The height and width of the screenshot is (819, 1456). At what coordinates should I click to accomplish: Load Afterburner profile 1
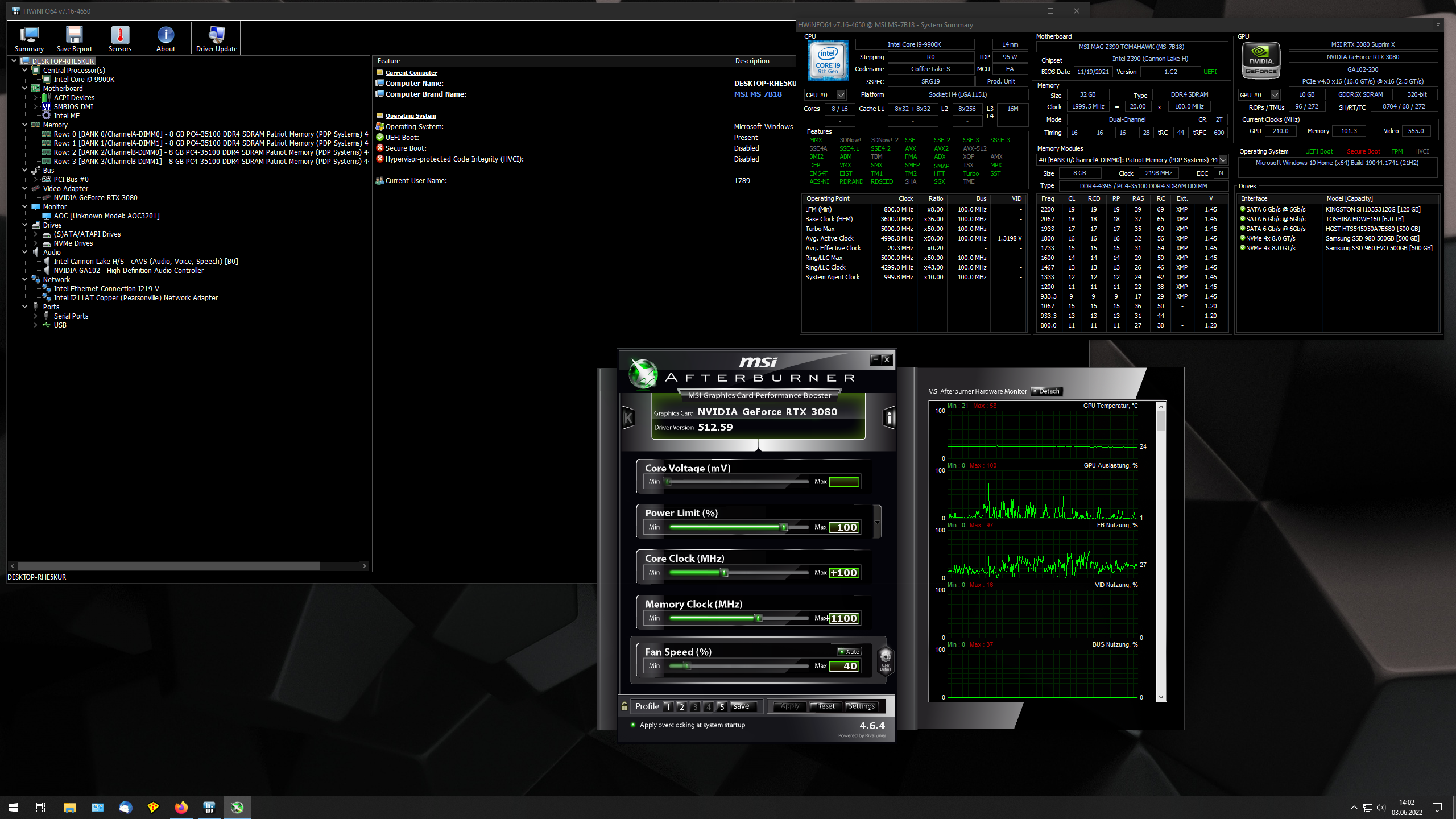point(668,706)
